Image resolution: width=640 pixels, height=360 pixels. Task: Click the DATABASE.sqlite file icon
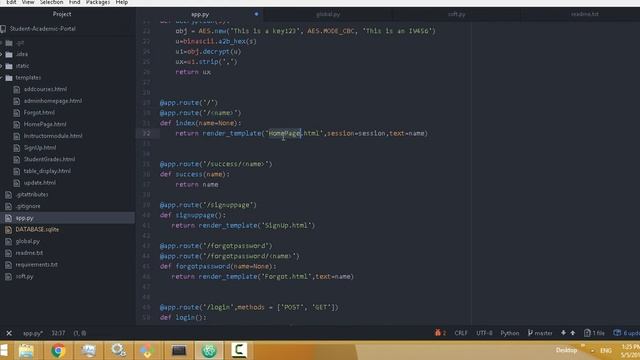pos(9,230)
